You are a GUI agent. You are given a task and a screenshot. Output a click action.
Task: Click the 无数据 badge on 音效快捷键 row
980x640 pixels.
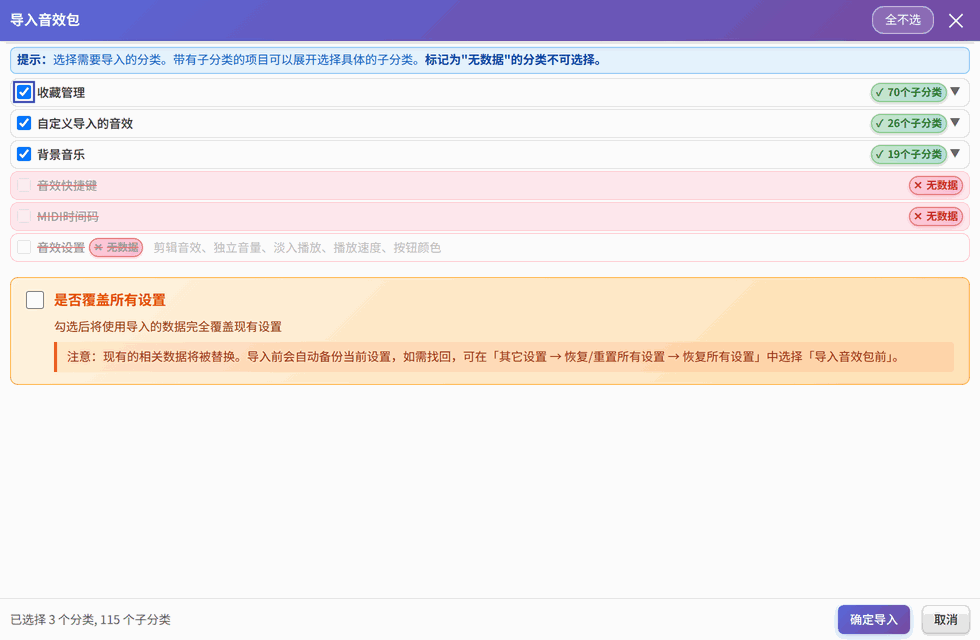(936, 186)
